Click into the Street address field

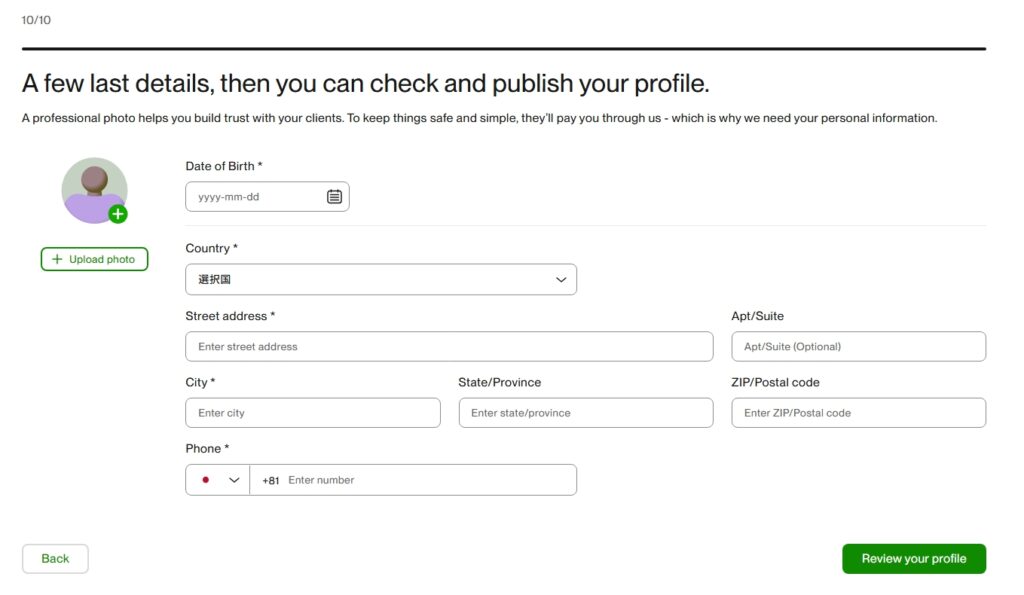tap(448, 347)
